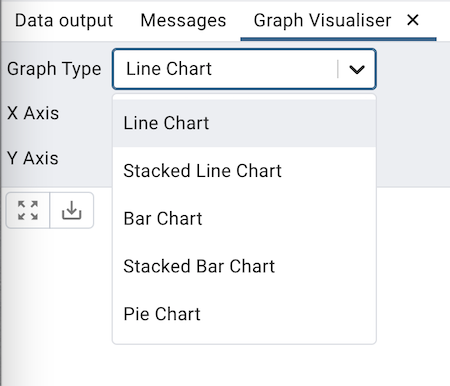The width and height of the screenshot is (450, 386).
Task: Select Pie Chart graph type
Action: pos(244,314)
